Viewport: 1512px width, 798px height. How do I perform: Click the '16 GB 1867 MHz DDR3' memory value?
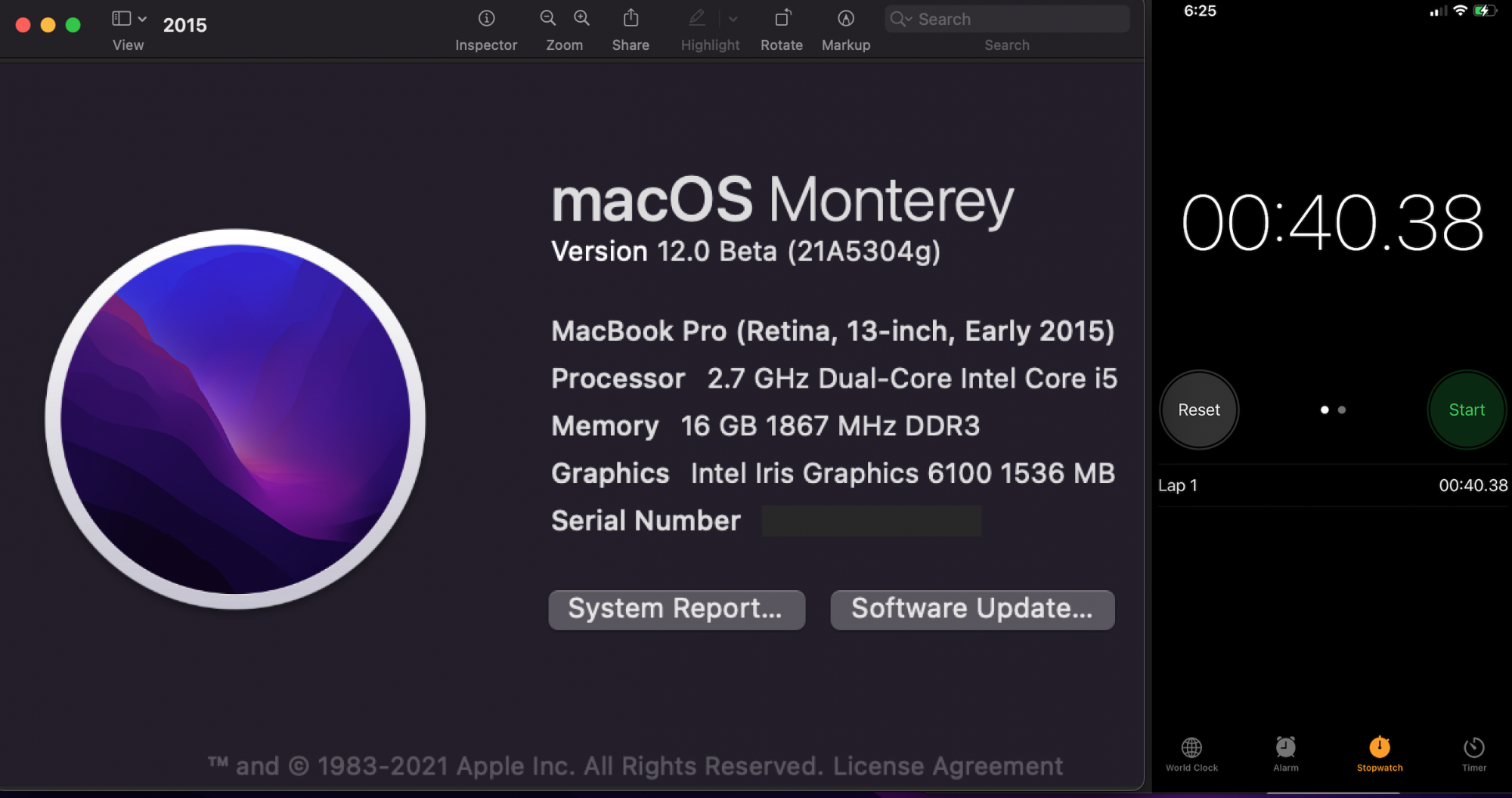pos(830,426)
